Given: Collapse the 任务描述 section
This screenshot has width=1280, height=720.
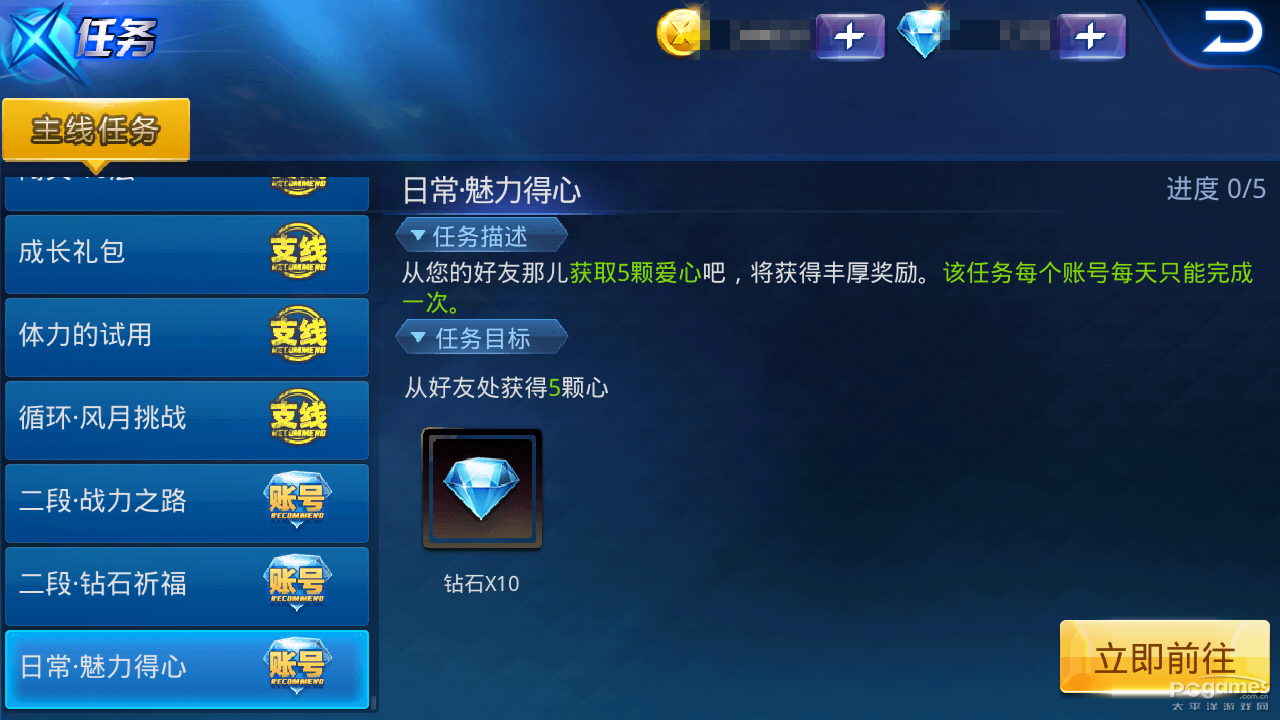Looking at the screenshot, I should [x=481, y=236].
